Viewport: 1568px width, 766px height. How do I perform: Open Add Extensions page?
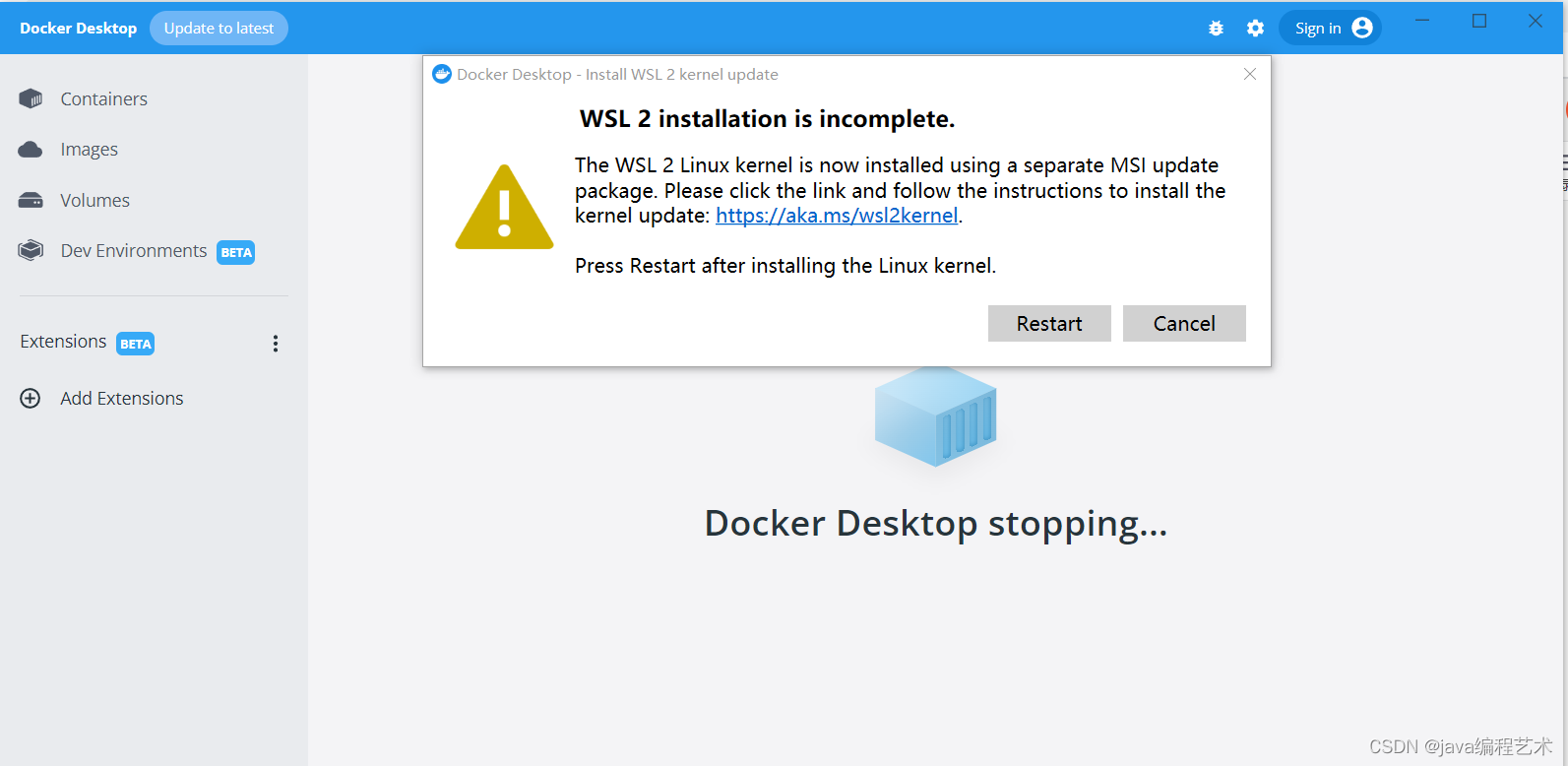tap(122, 399)
